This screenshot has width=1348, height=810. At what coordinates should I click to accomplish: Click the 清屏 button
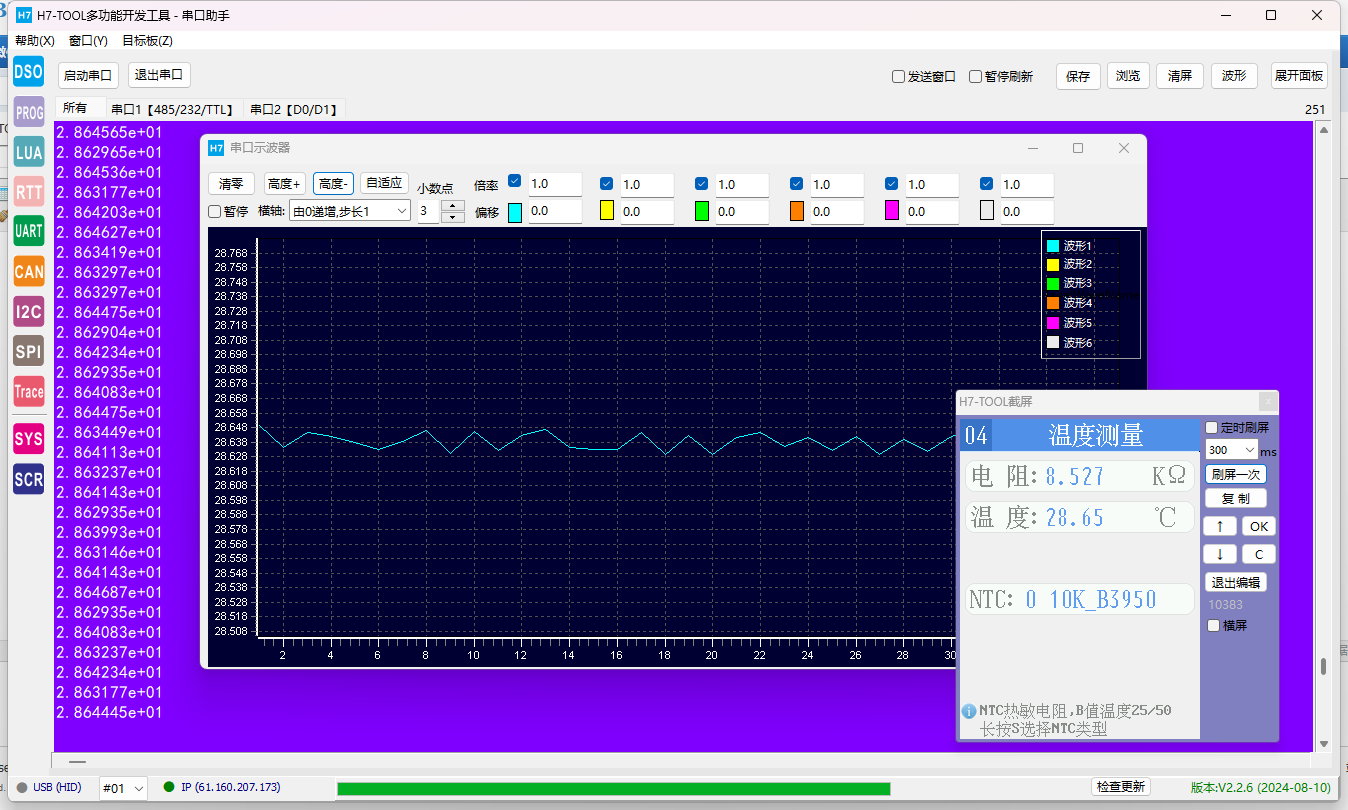click(x=1180, y=76)
